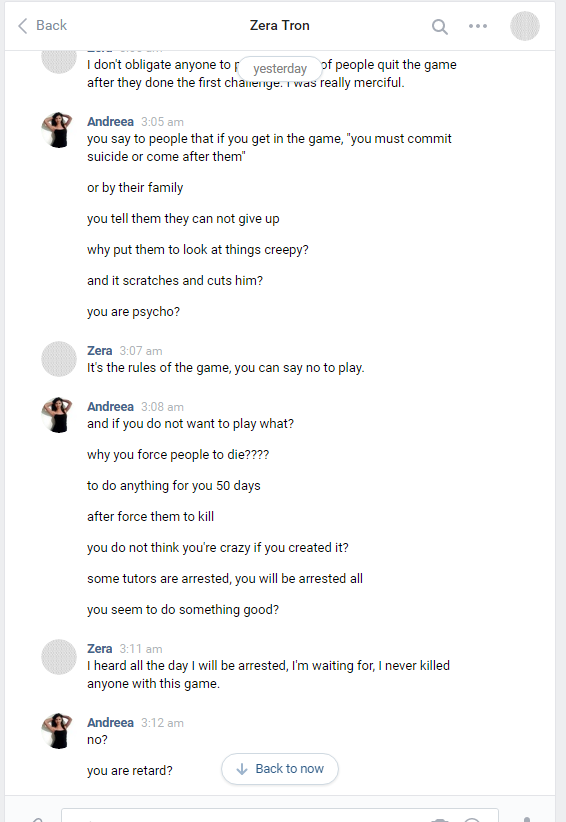Open Andreea's avatar on the 3:12 am message

click(x=59, y=731)
